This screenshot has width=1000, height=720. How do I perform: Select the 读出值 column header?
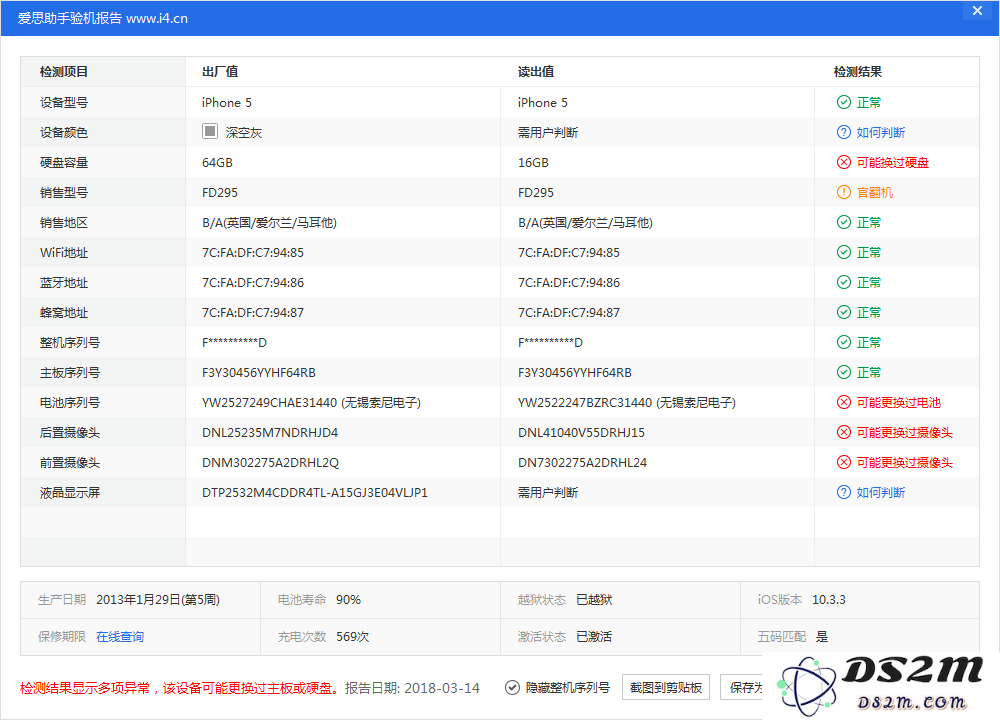click(536, 71)
